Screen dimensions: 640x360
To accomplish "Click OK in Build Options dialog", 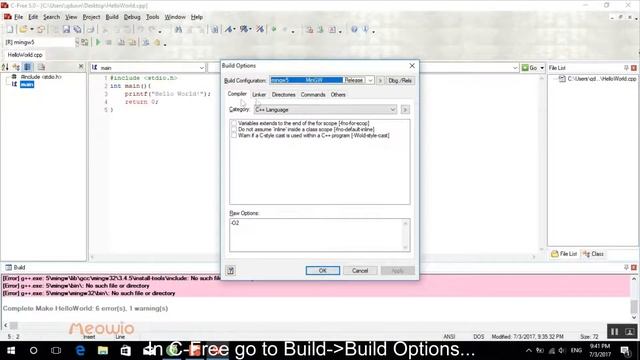I will pyautogui.click(x=322, y=271).
